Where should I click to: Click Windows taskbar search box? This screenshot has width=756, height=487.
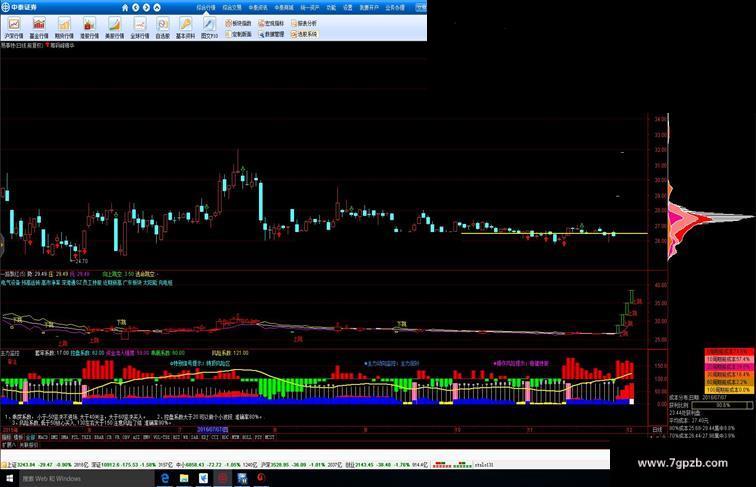tap(86, 478)
